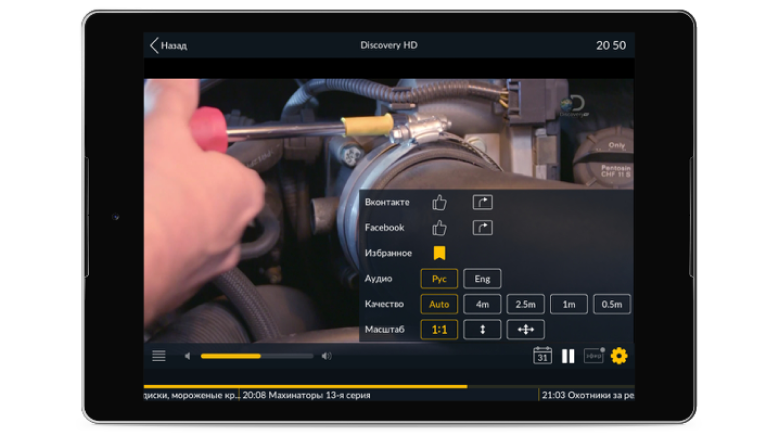Set quality to 4m
Viewport: 778px width, 438px height.
pyautogui.click(x=482, y=304)
